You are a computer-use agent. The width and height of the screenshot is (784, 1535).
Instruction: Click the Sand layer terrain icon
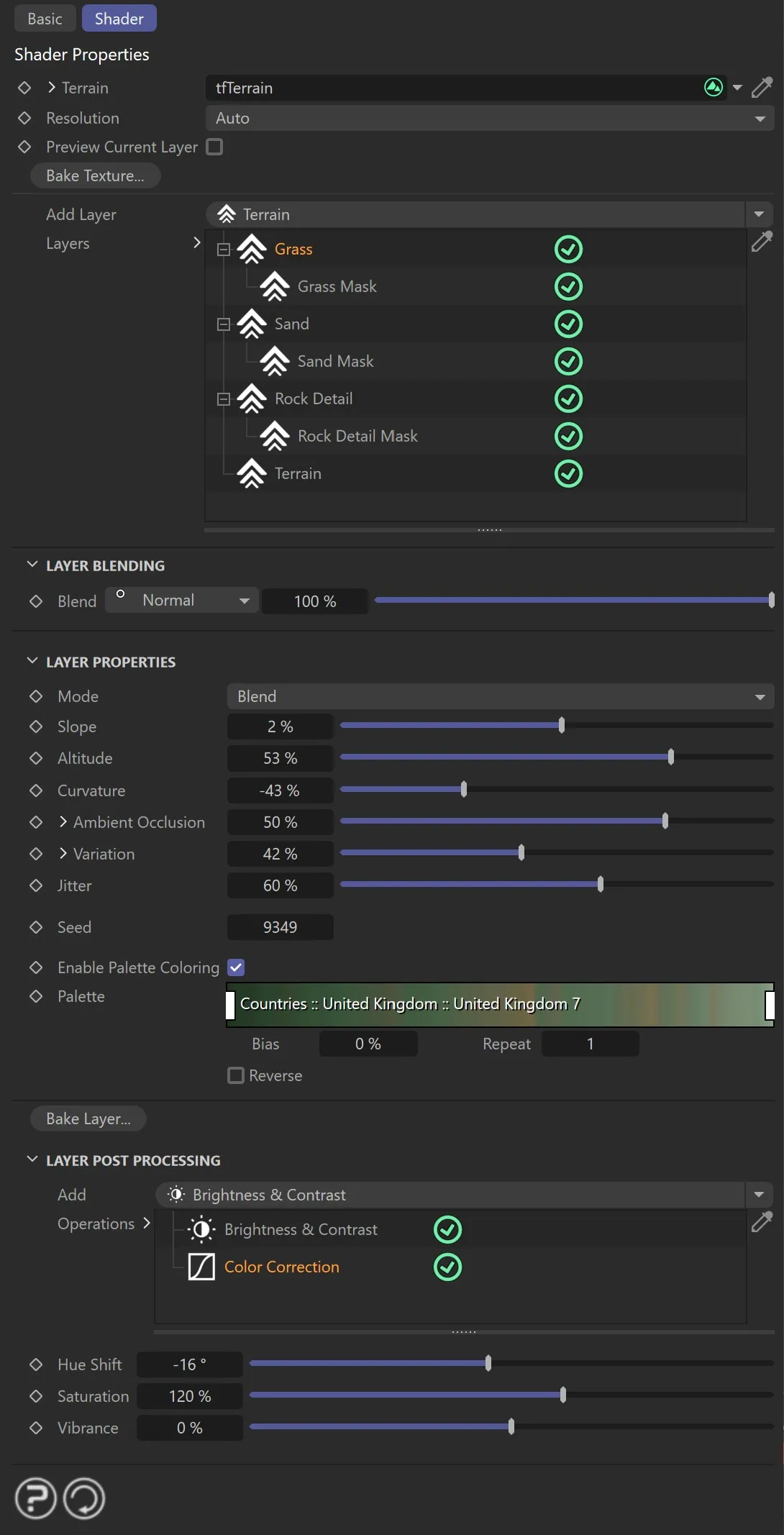tap(252, 324)
